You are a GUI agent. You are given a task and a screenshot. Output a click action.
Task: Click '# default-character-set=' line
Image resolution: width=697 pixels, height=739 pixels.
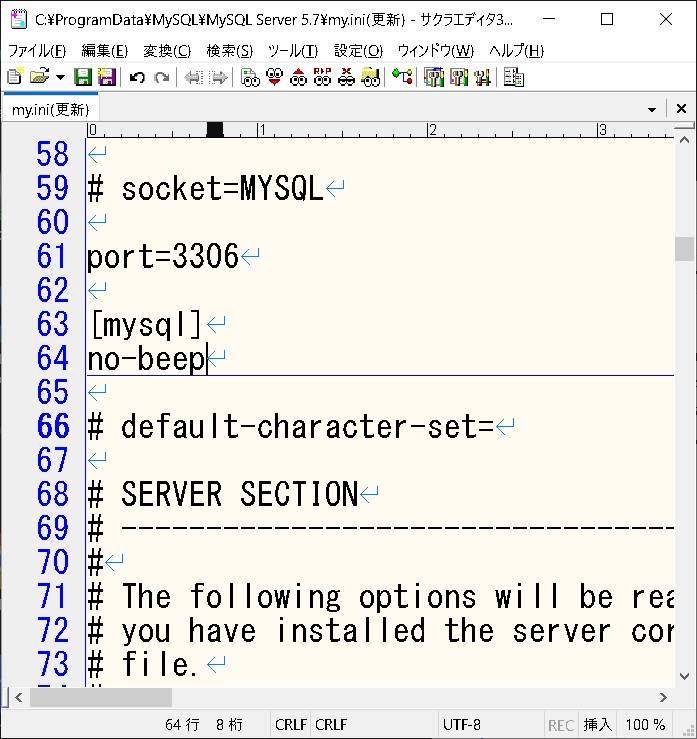(x=290, y=426)
